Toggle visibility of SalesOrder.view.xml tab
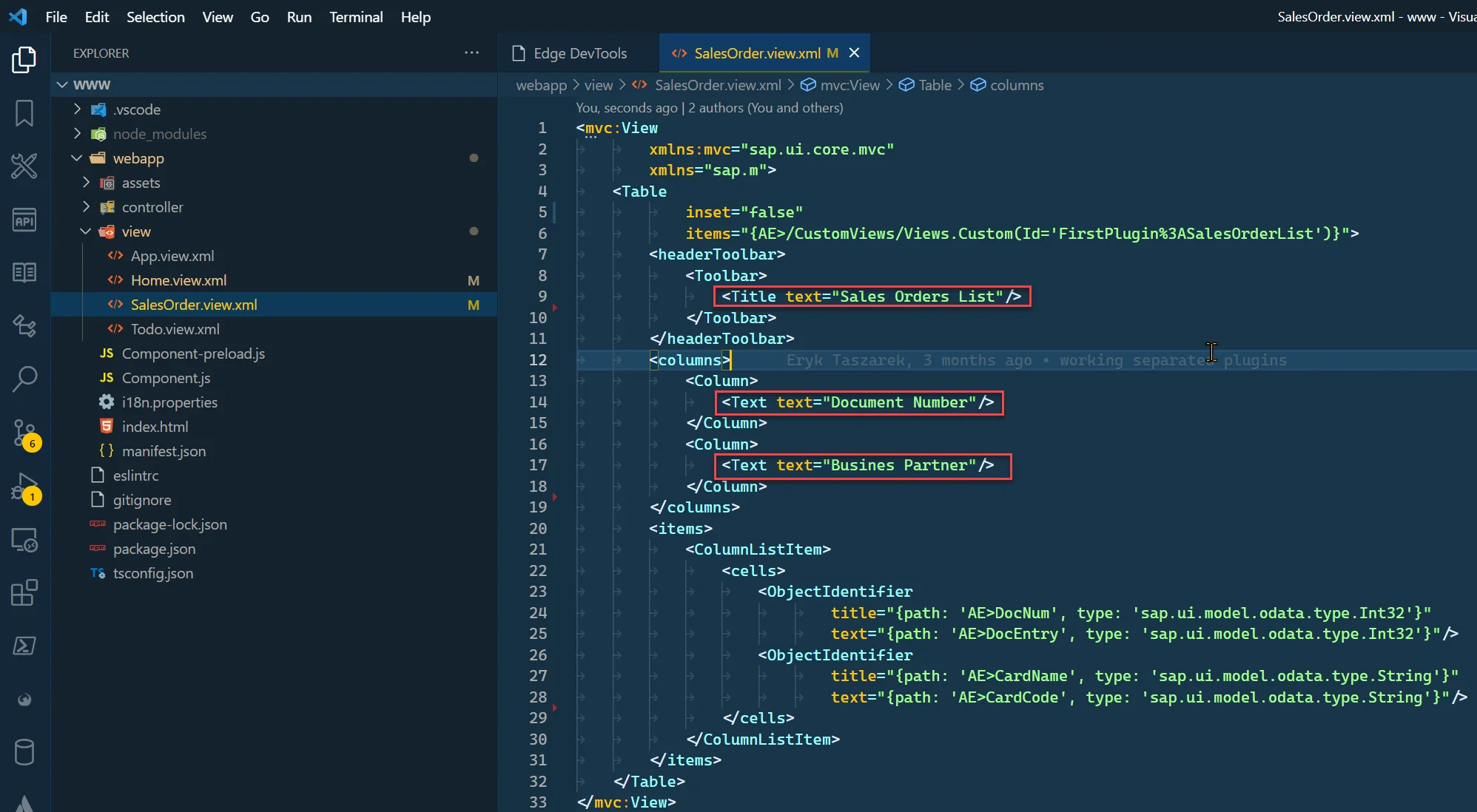The width and height of the screenshot is (1477, 812). pos(854,53)
